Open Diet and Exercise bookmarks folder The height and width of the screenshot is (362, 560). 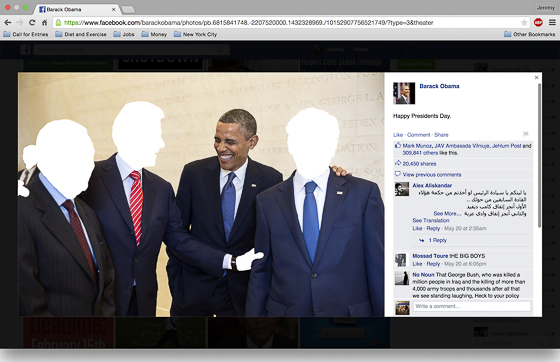[81, 34]
